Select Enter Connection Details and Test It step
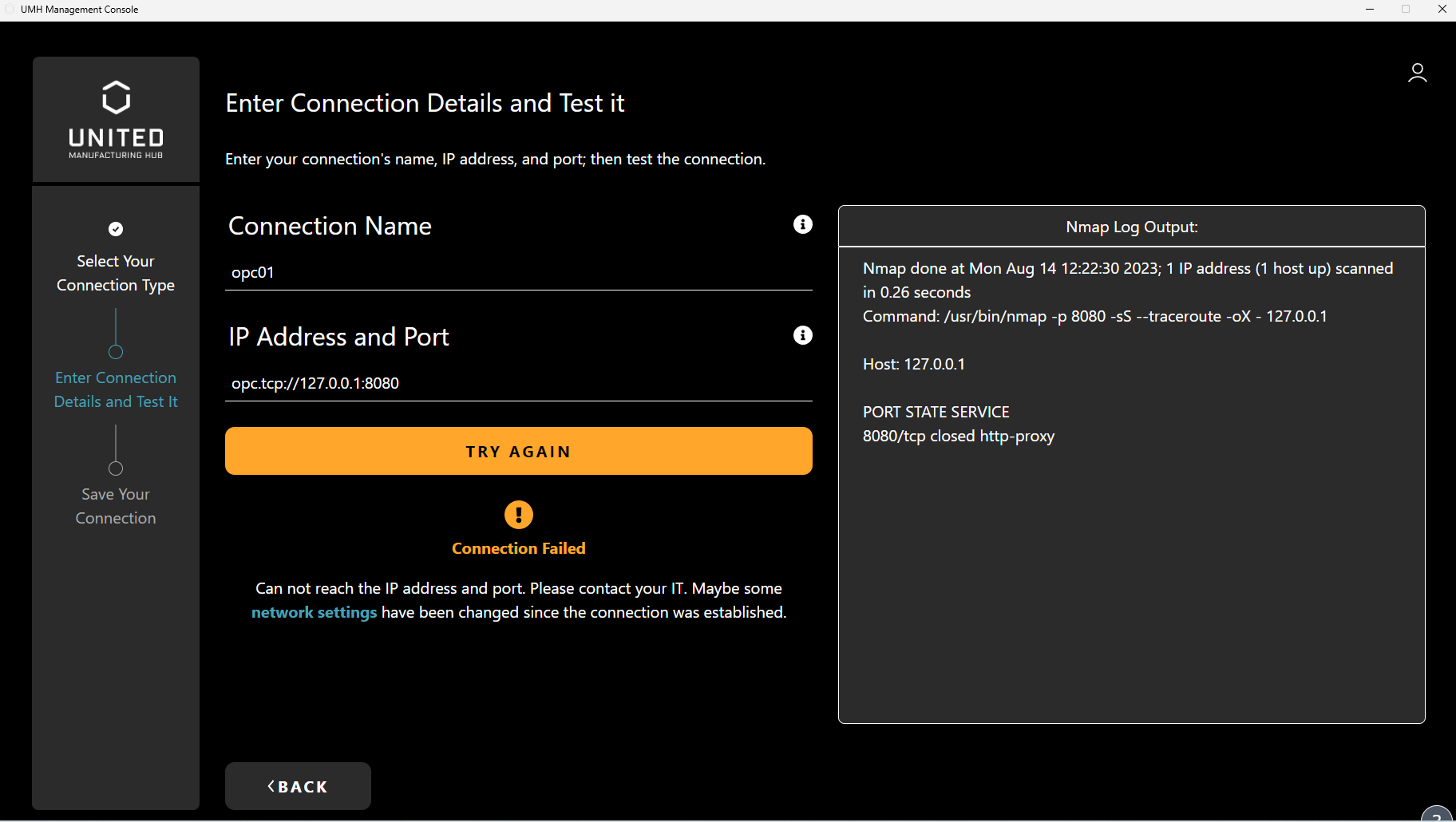This screenshot has height=822, width=1456. point(116,389)
